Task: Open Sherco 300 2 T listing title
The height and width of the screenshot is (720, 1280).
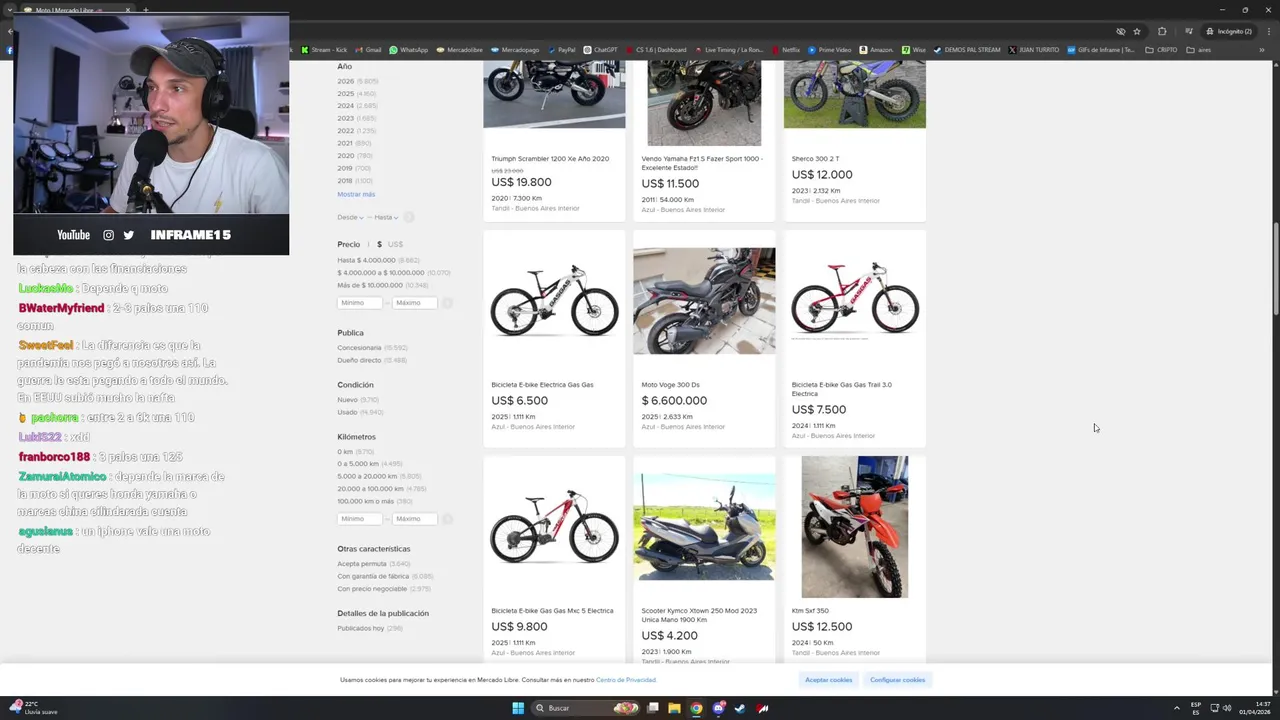Action: click(x=815, y=158)
